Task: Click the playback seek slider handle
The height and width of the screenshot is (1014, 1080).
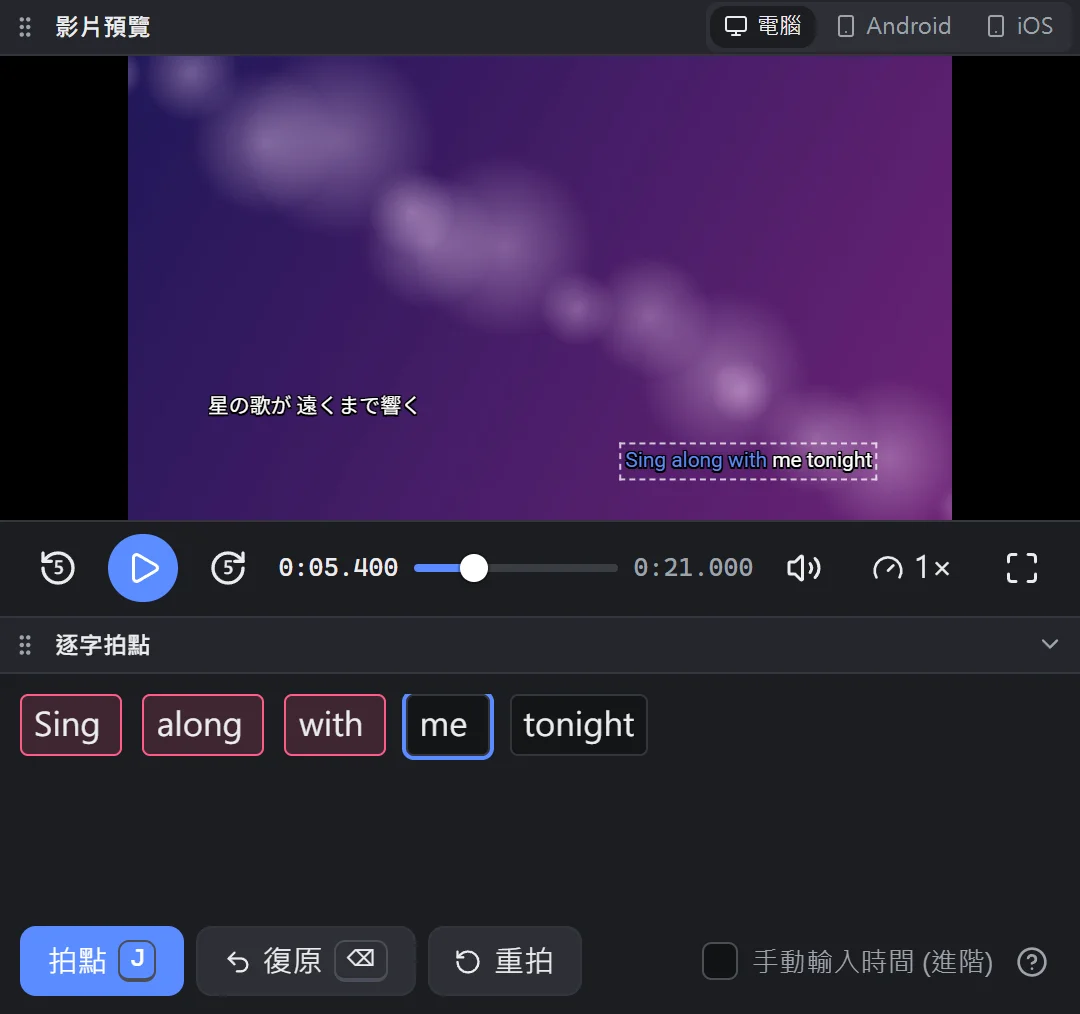Action: coord(474,568)
